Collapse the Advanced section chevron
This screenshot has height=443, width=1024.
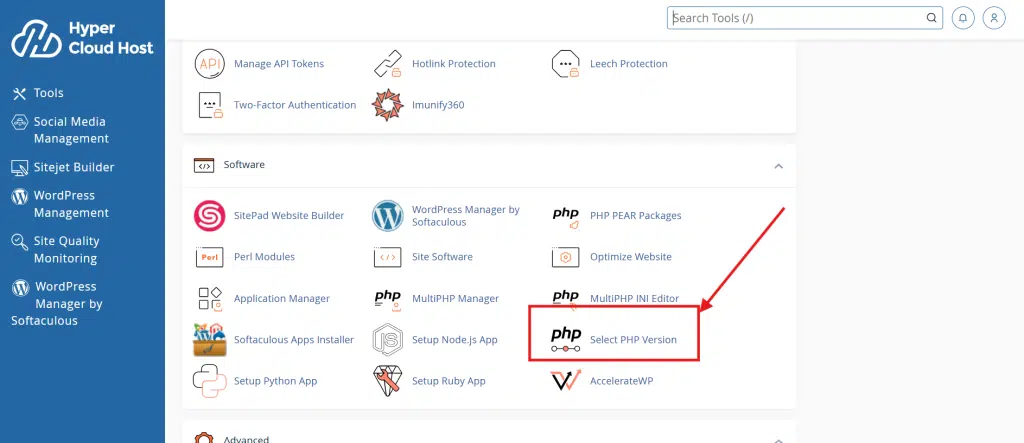pos(778,440)
